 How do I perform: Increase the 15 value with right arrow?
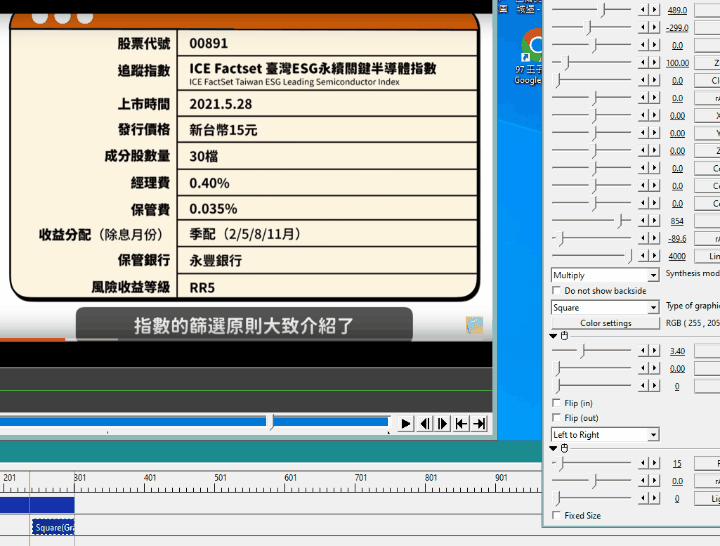tap(655, 463)
